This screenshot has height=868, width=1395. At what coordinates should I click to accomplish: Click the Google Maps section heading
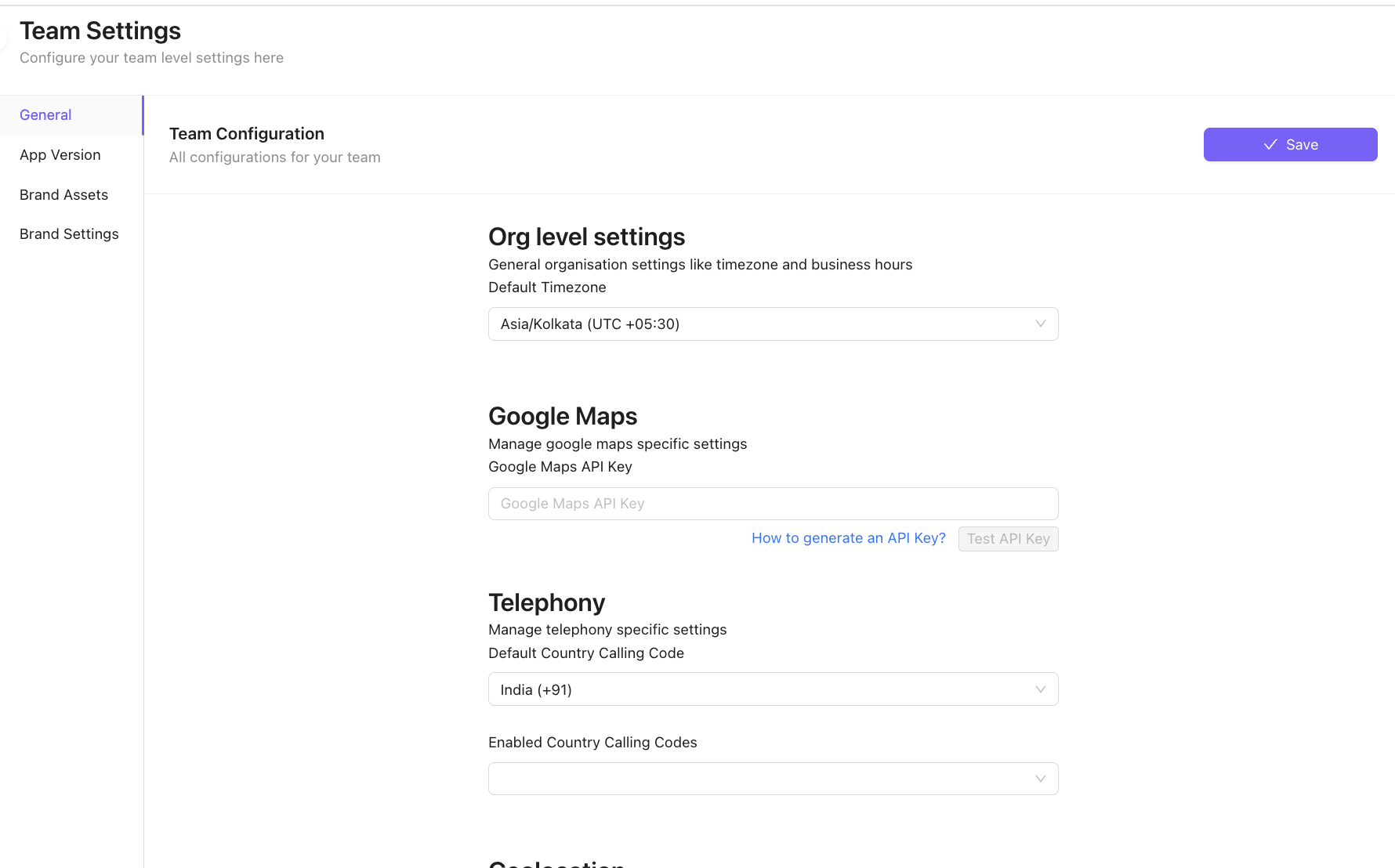(563, 416)
